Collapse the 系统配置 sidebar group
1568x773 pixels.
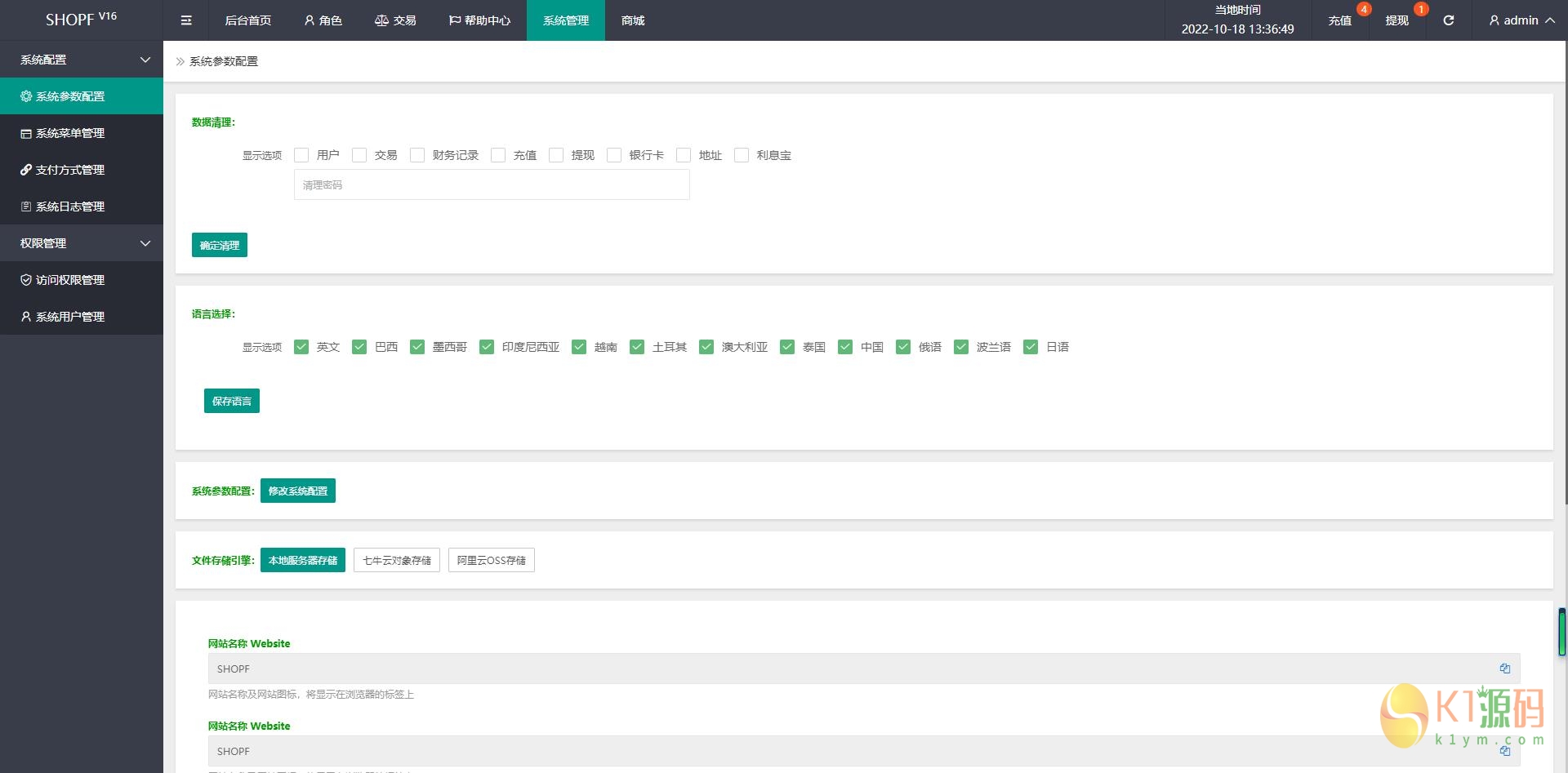pyautogui.click(x=82, y=60)
